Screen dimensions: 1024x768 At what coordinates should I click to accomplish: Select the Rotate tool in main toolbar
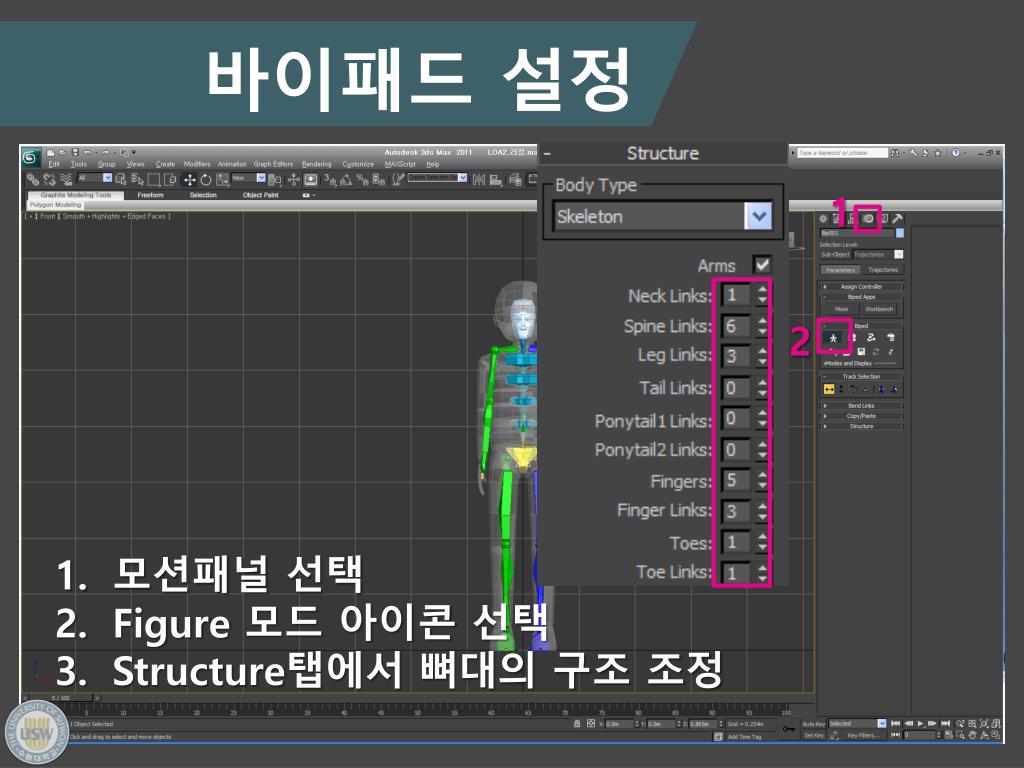click(206, 180)
